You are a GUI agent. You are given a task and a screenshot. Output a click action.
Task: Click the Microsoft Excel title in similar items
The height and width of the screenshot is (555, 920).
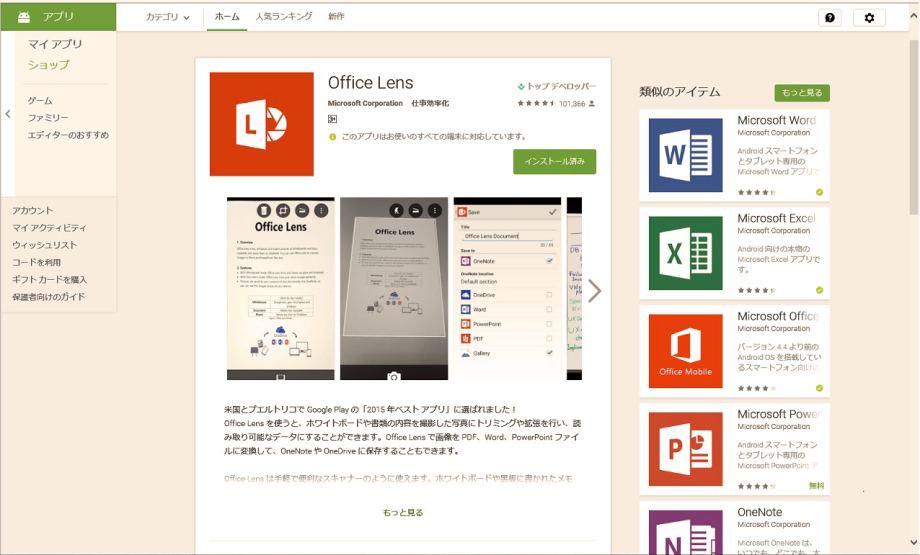pyautogui.click(x=776, y=218)
